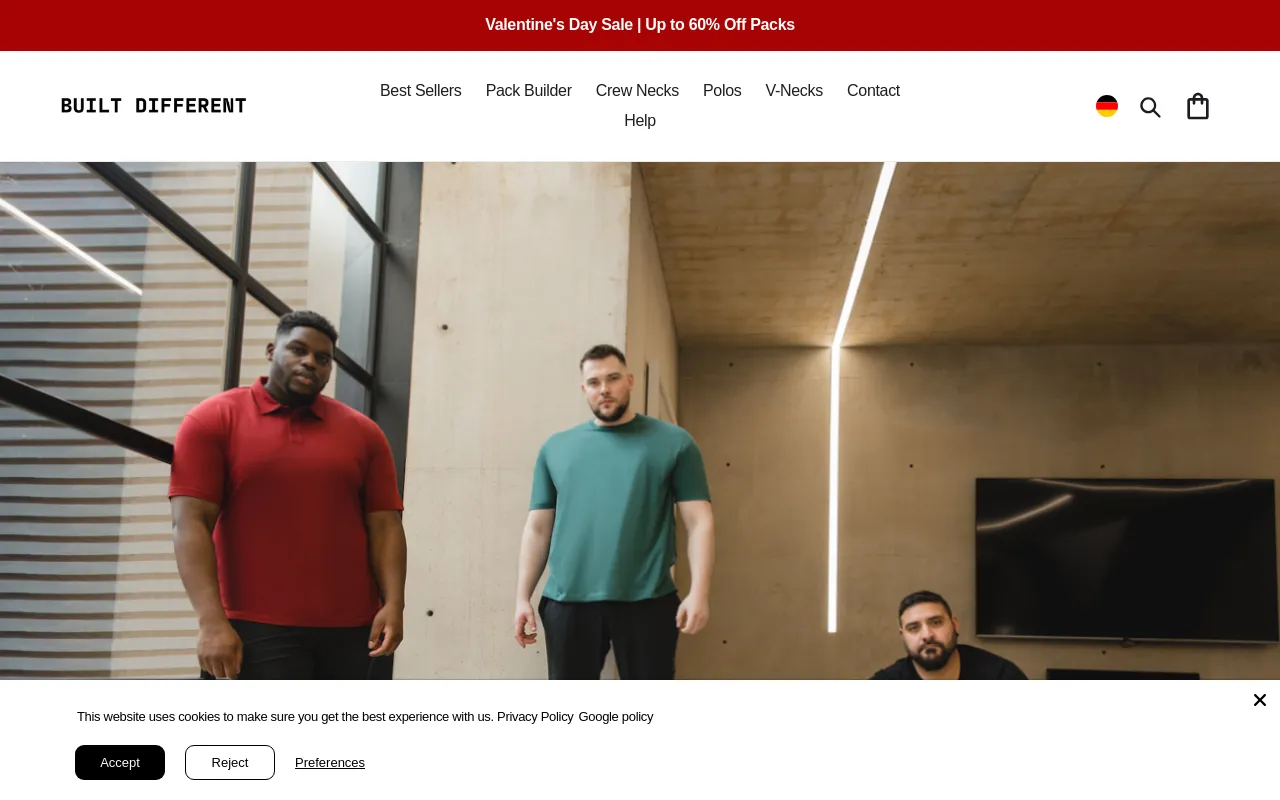This screenshot has width=1280, height=800.
Task: Open cookie Preferences link
Action: click(330, 763)
